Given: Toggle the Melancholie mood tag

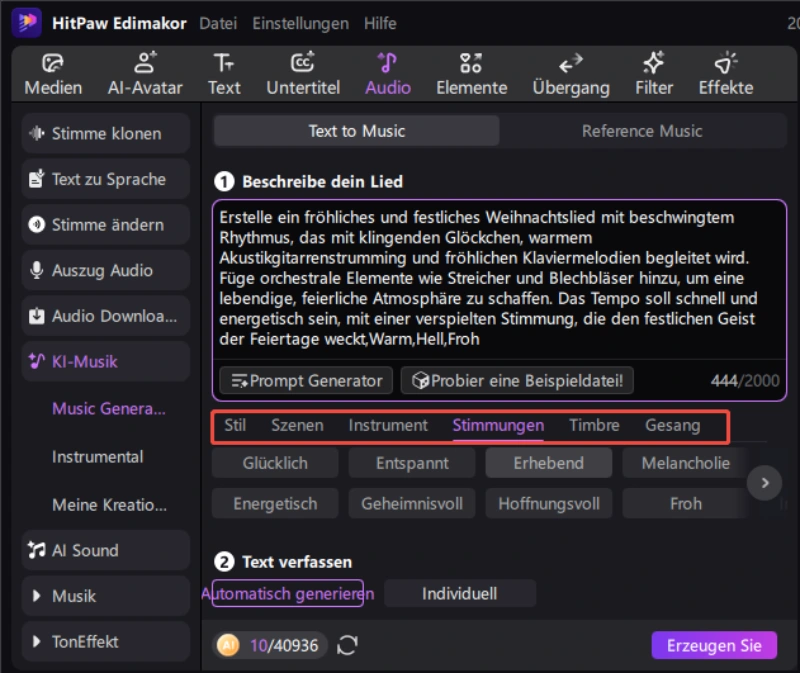Looking at the screenshot, I should click(x=685, y=463).
